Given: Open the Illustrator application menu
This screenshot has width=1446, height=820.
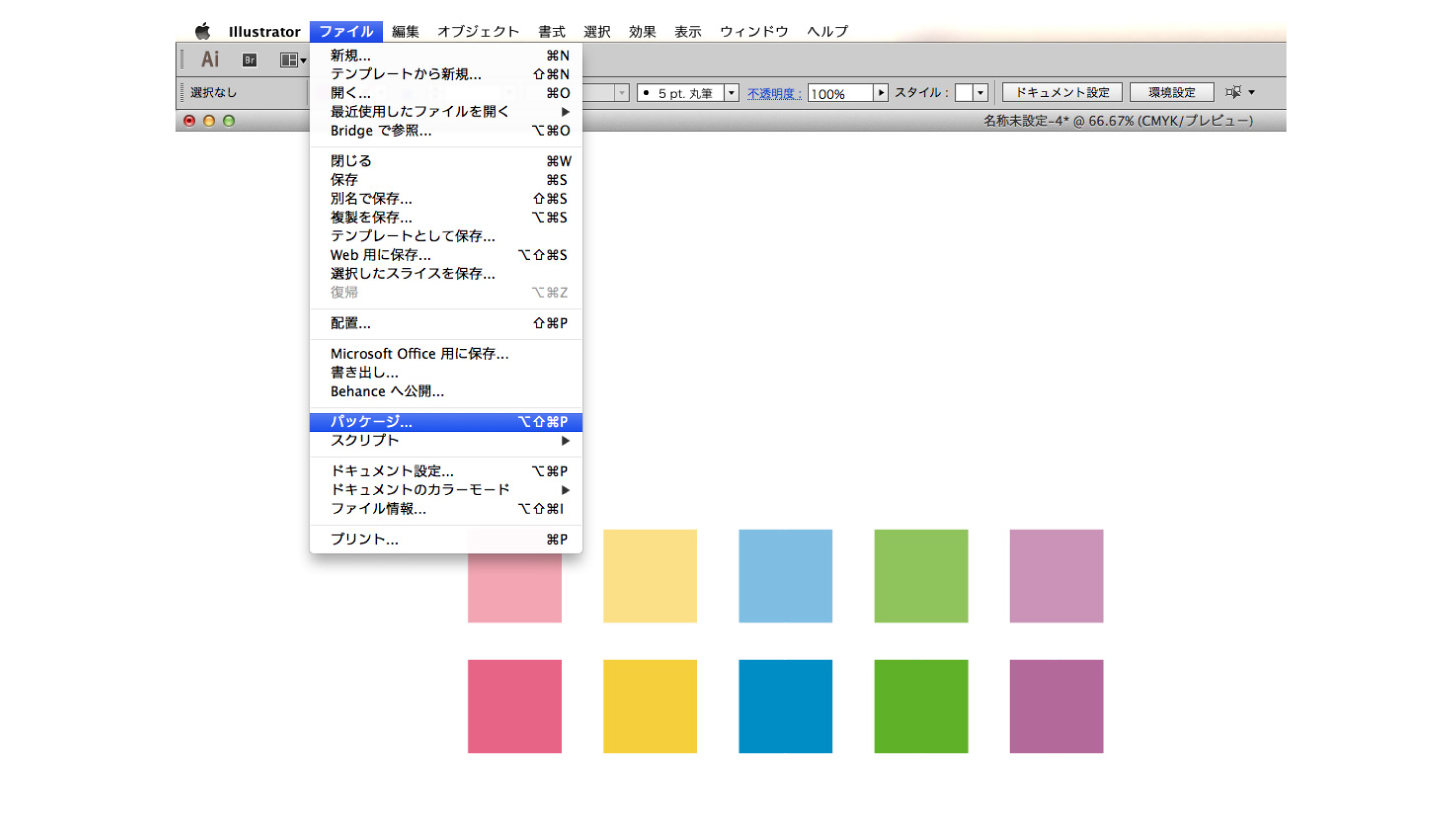Looking at the screenshot, I should pos(264,31).
